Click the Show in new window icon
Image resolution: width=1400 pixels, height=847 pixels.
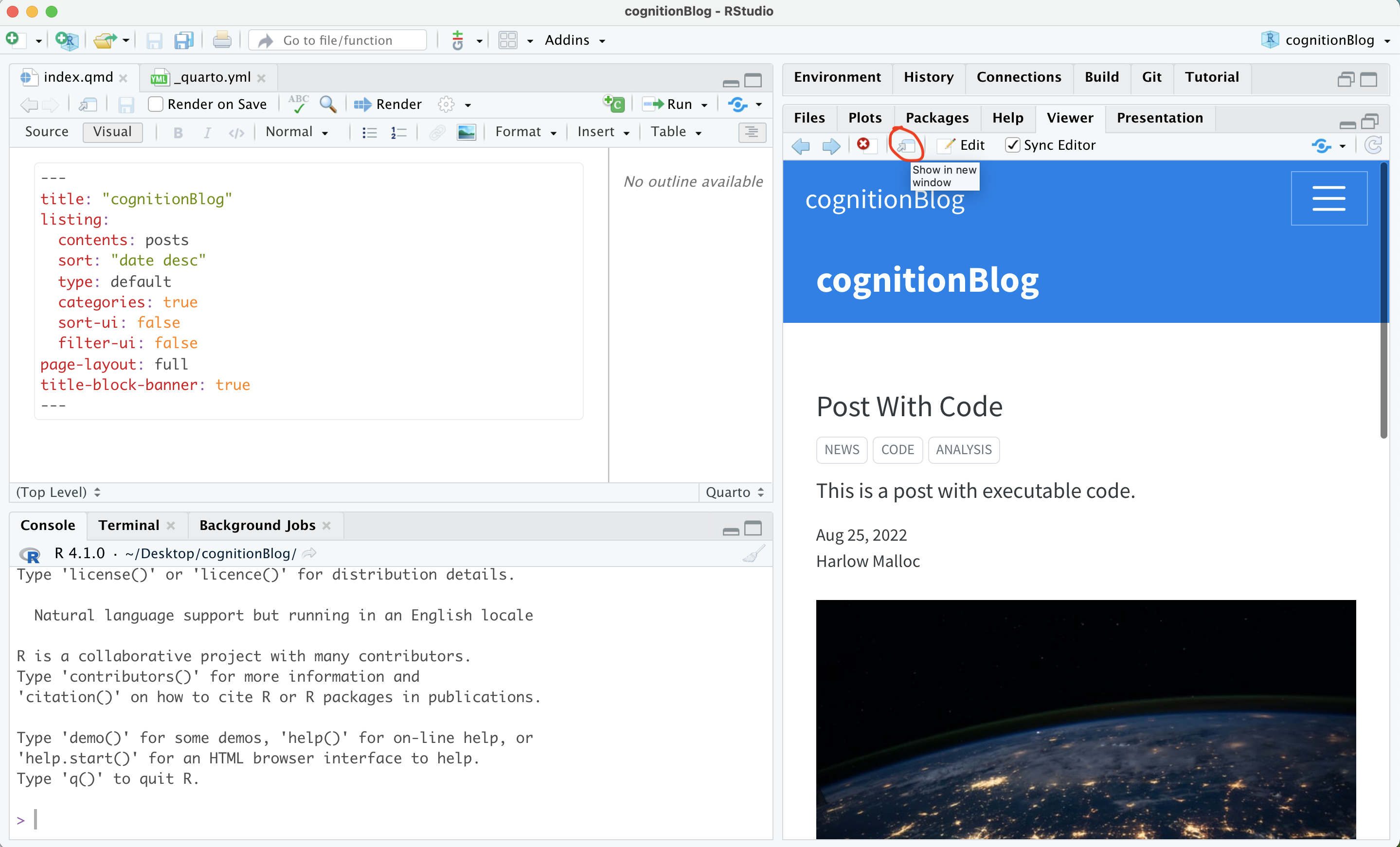click(x=906, y=146)
